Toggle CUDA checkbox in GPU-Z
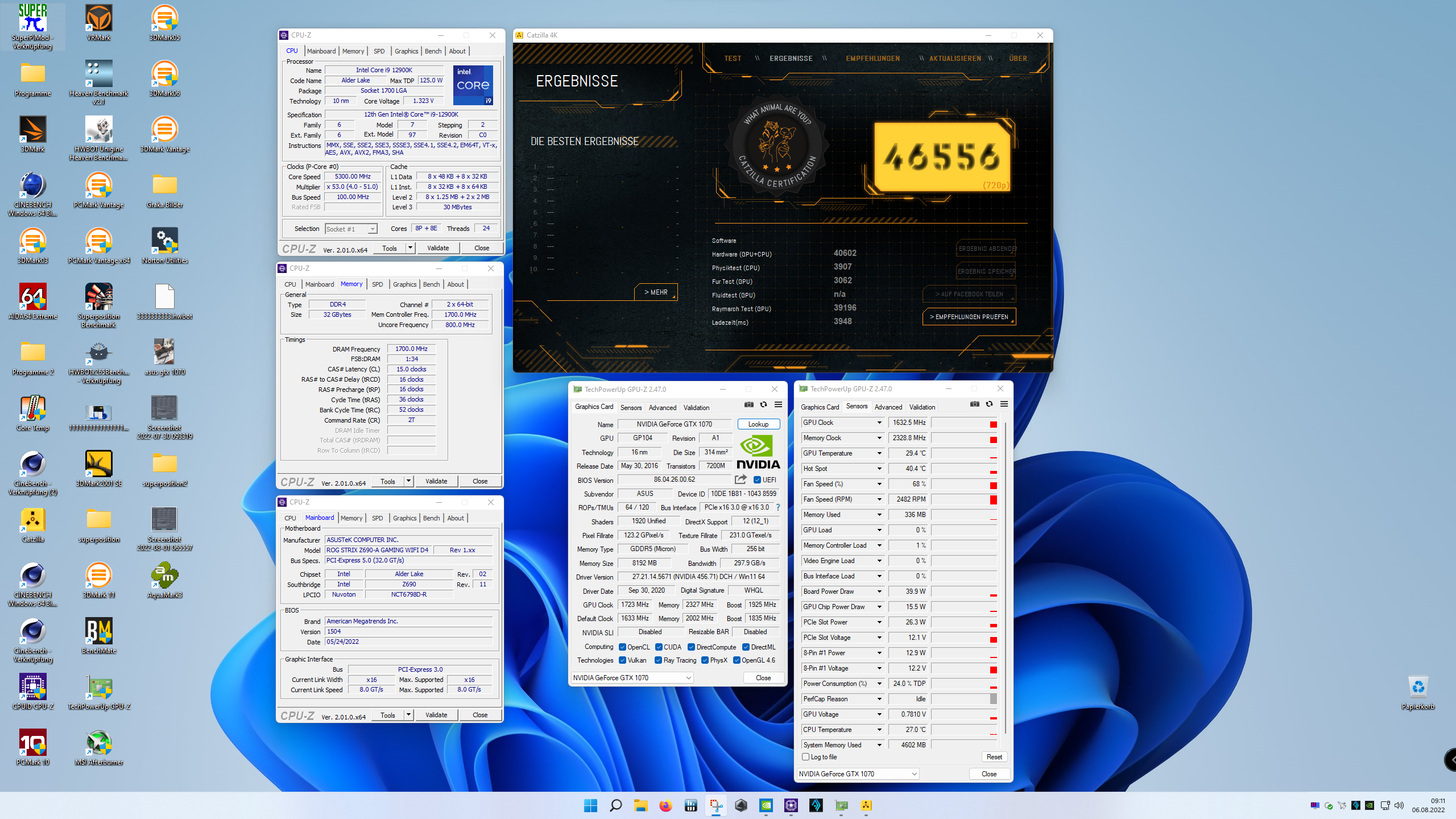This screenshot has width=1456, height=819. [x=659, y=647]
